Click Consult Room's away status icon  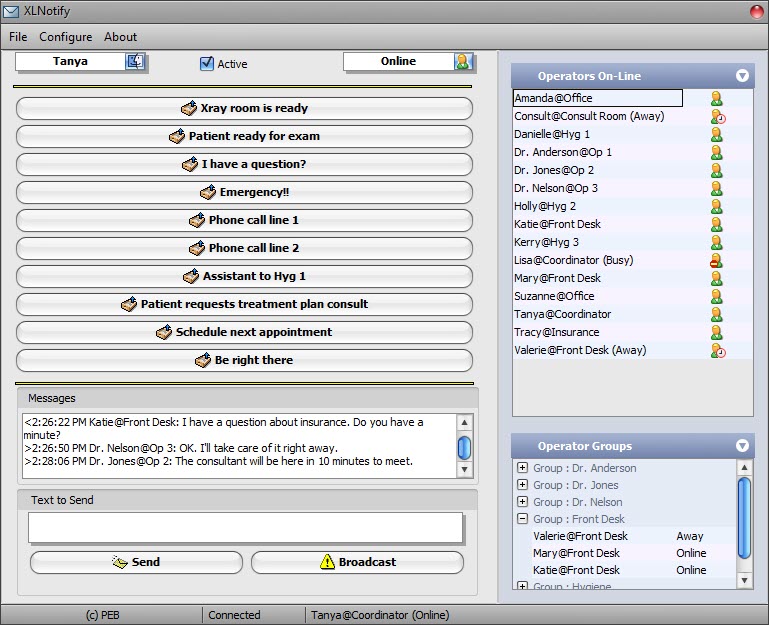point(716,117)
